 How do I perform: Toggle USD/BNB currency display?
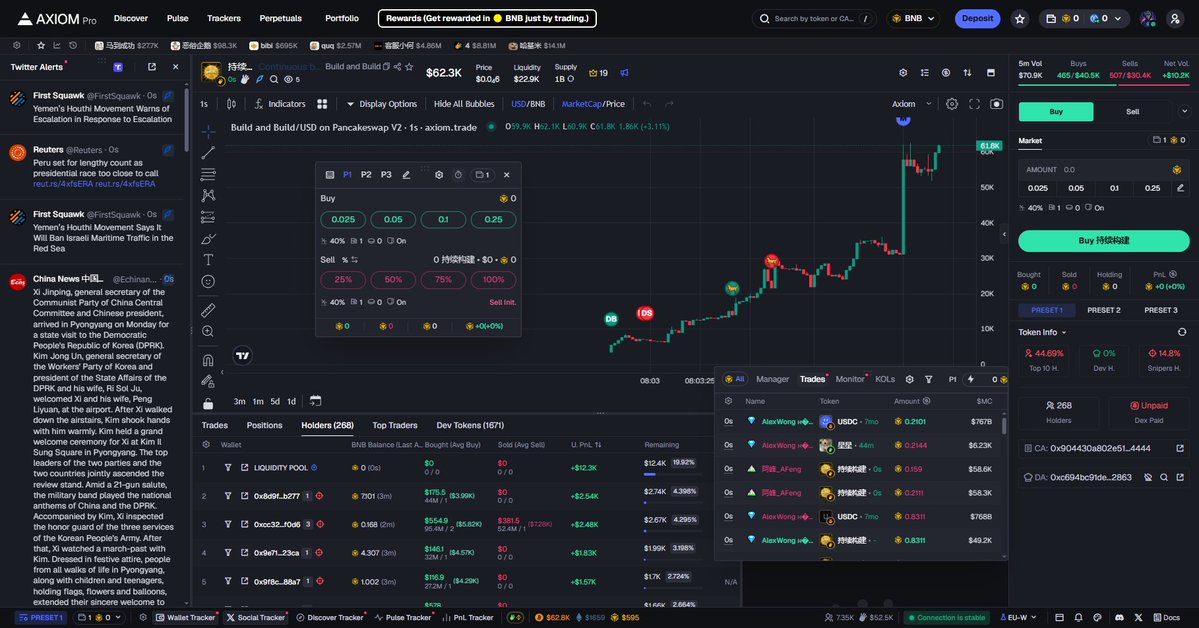(x=528, y=104)
